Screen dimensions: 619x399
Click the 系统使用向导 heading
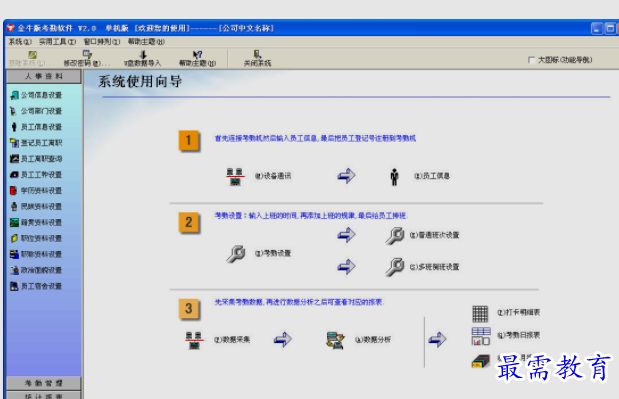click(x=140, y=81)
